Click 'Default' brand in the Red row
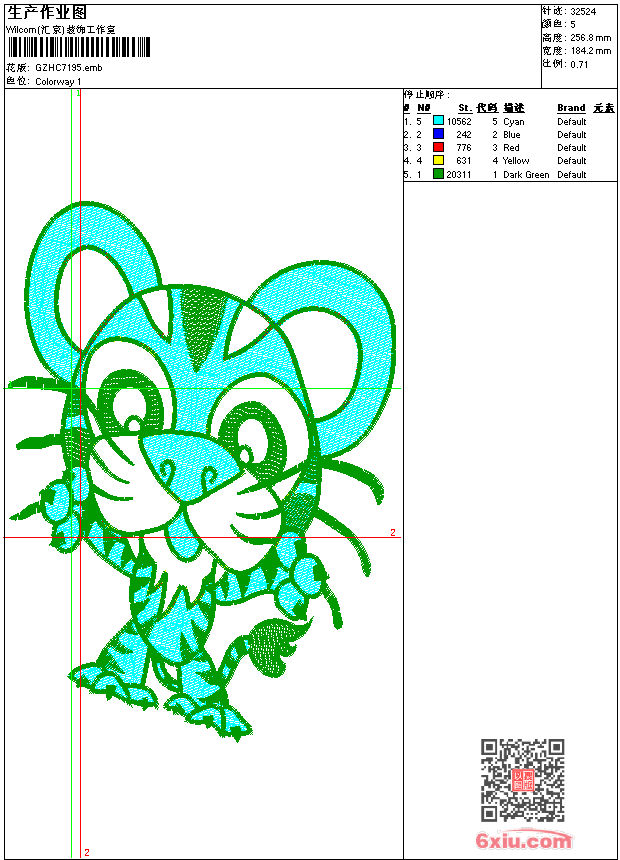 pos(572,148)
